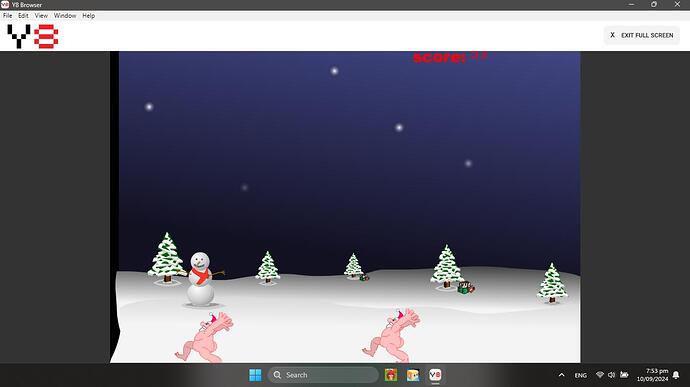Viewport: 690px width, 387px height.
Task: Open the Wi-Fi network settings icon
Action: [x=600, y=375]
